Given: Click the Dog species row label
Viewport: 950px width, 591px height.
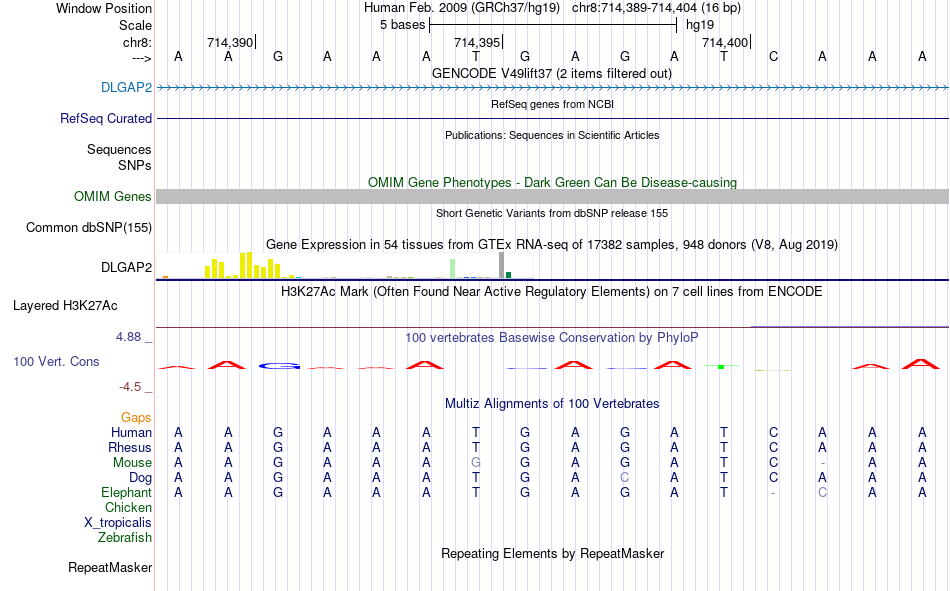Looking at the screenshot, I should coord(140,478).
